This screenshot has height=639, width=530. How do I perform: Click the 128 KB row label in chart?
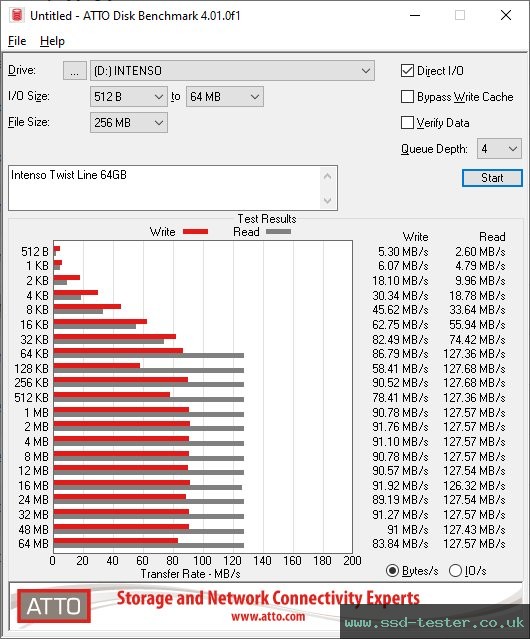pos(31,369)
